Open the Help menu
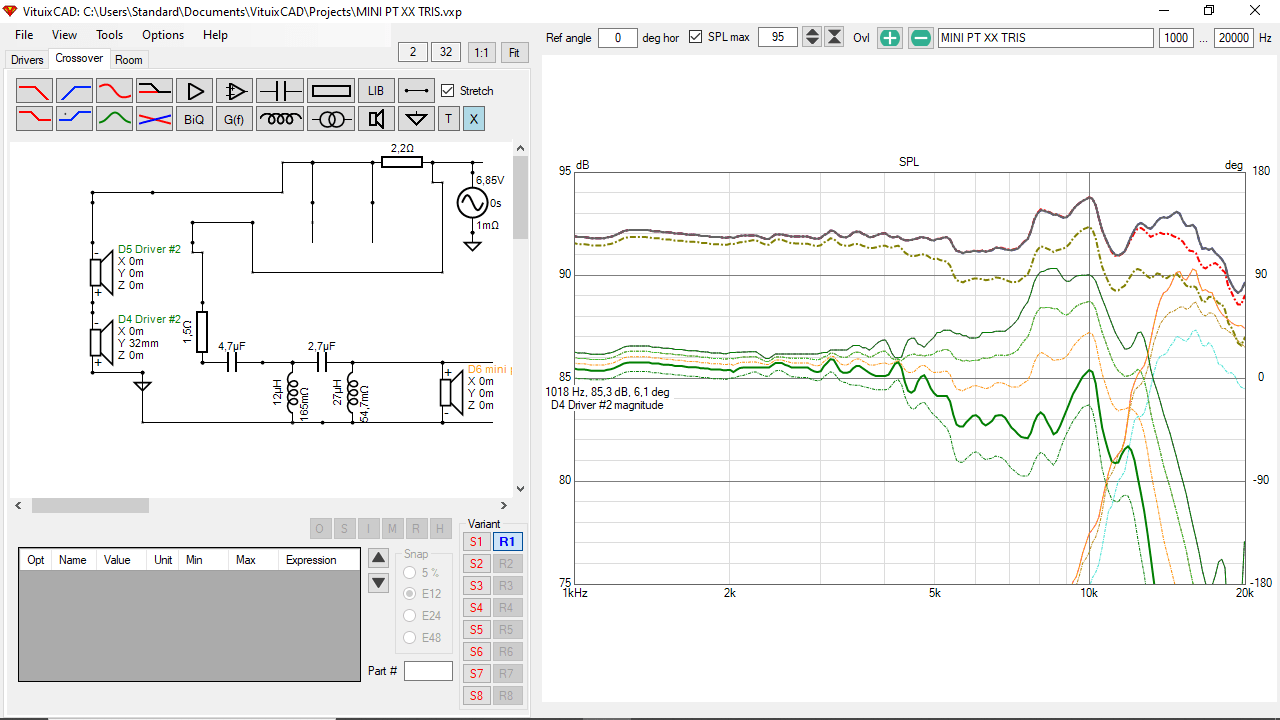 (215, 34)
